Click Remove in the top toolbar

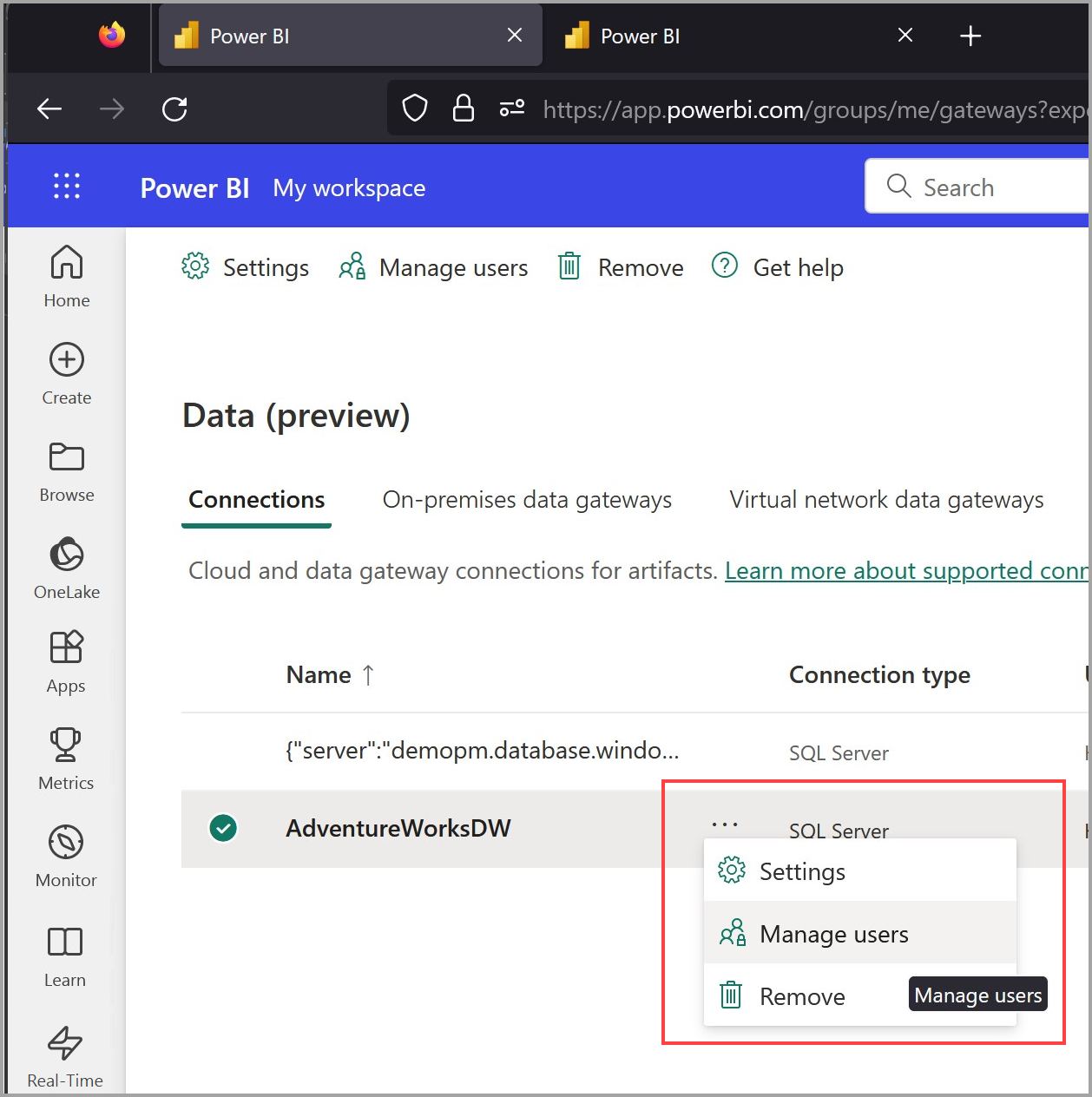pyautogui.click(x=620, y=267)
